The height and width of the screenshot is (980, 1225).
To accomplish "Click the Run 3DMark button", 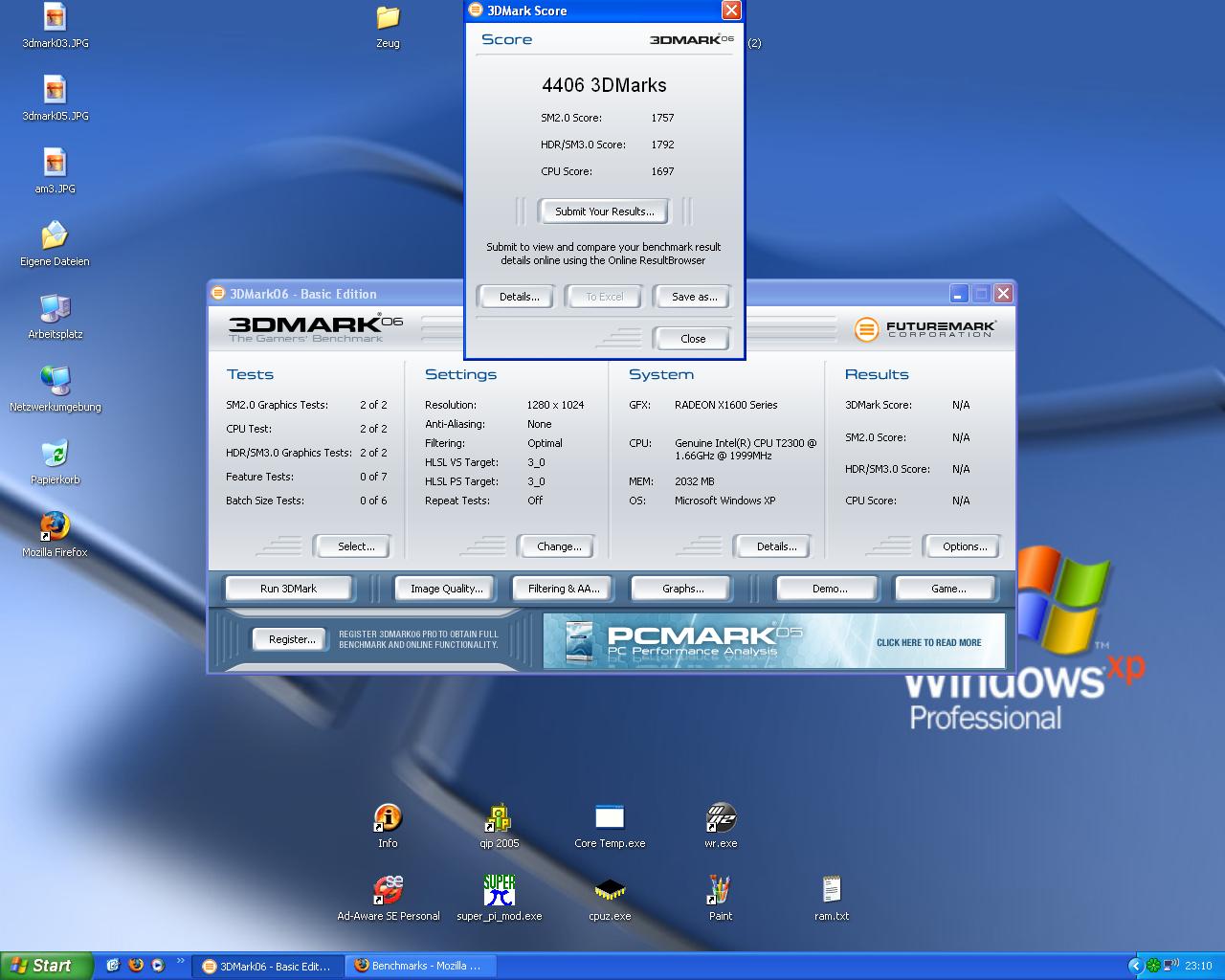I will 288,589.
